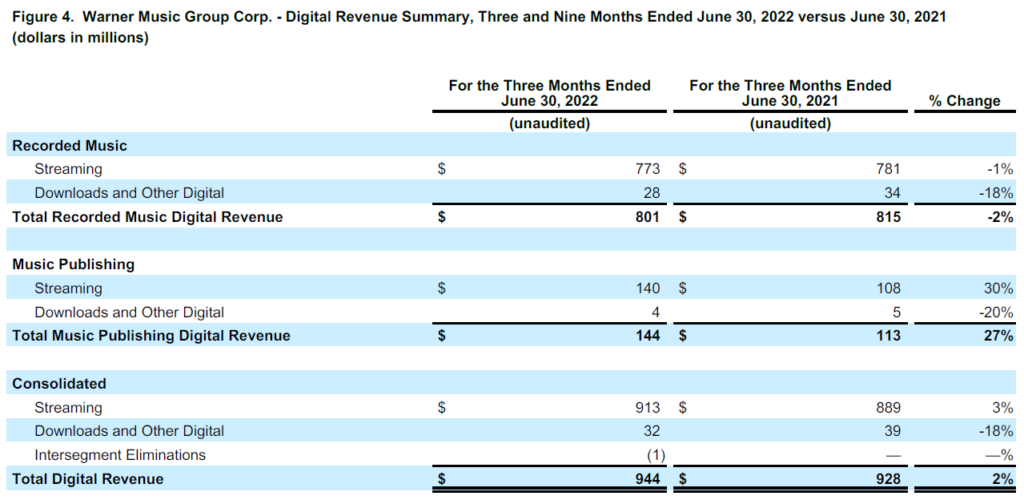1024x500 pixels.
Task: Select the 'Intersegment Eliminations' label
Action: click(120, 455)
